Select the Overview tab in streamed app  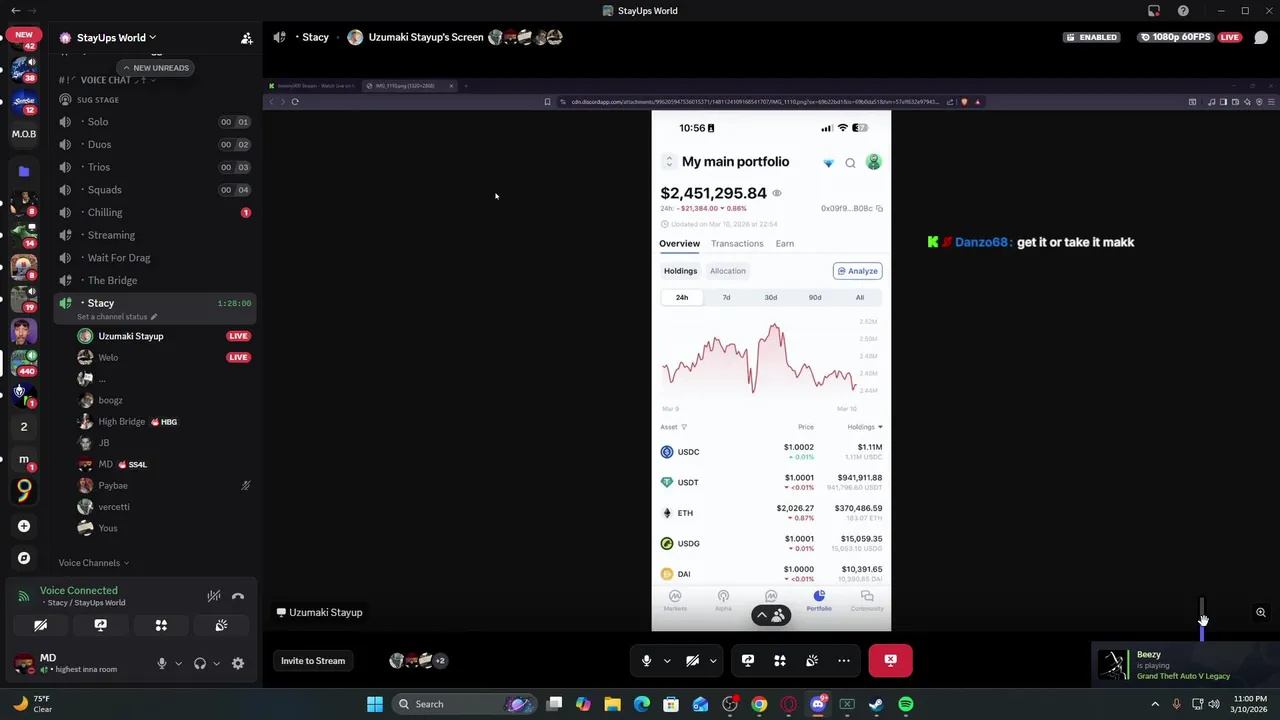click(679, 244)
